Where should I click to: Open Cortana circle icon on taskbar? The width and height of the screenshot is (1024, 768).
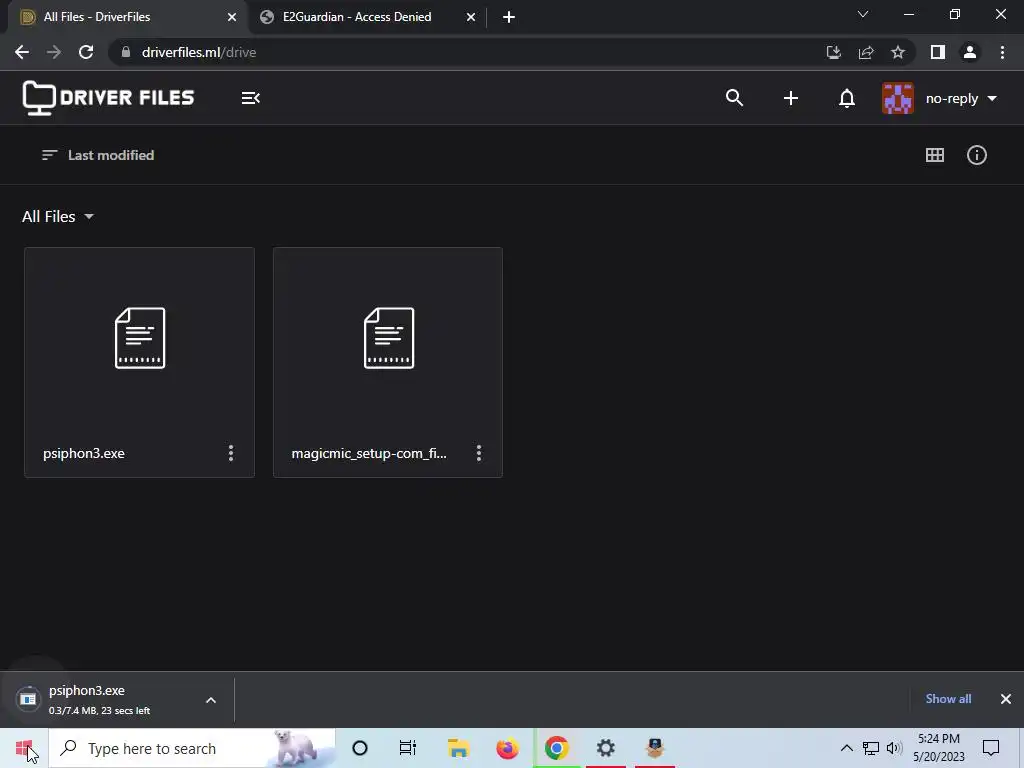[x=360, y=748]
